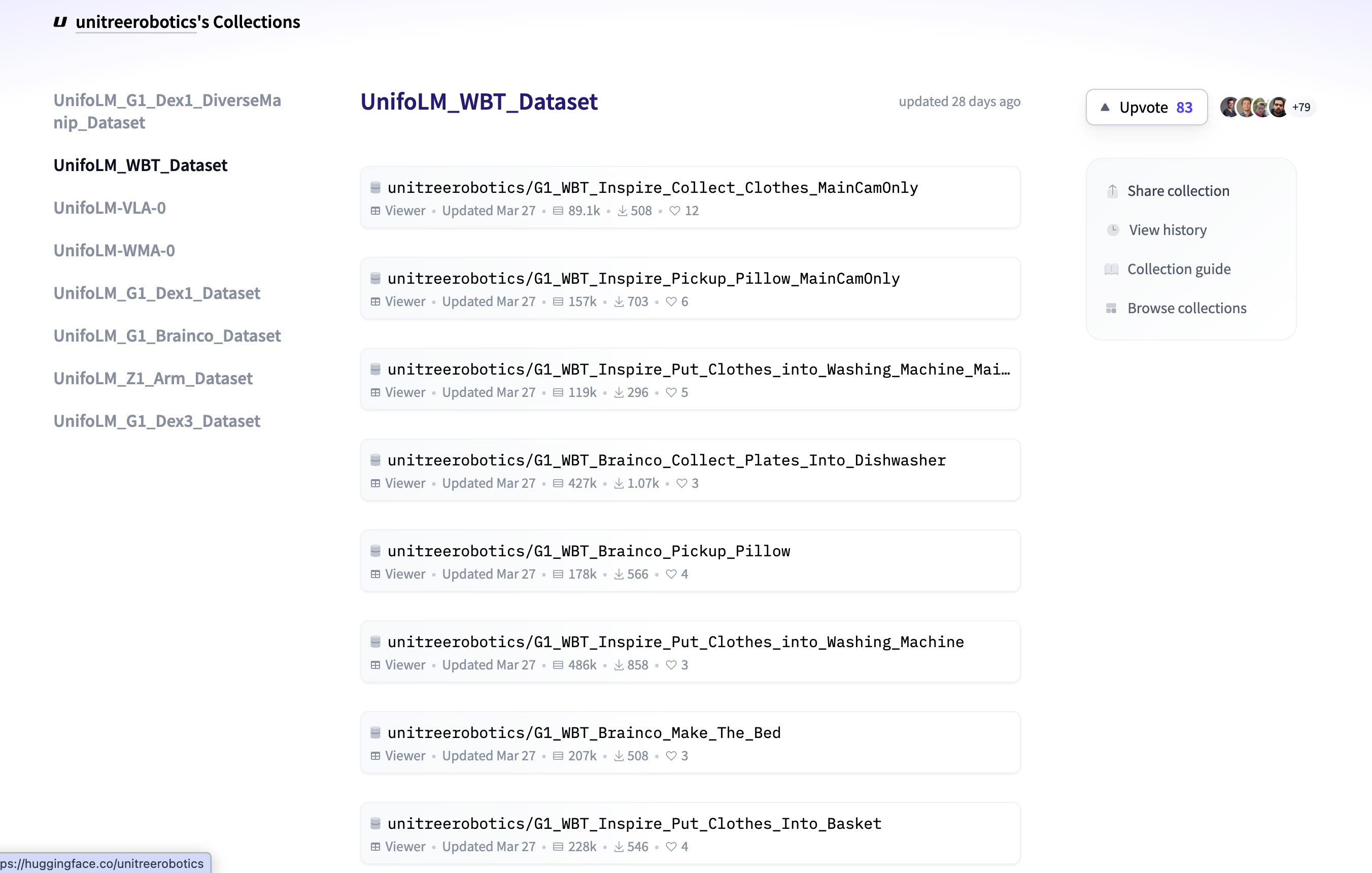Click the Collection guide book icon

pyautogui.click(x=1112, y=269)
